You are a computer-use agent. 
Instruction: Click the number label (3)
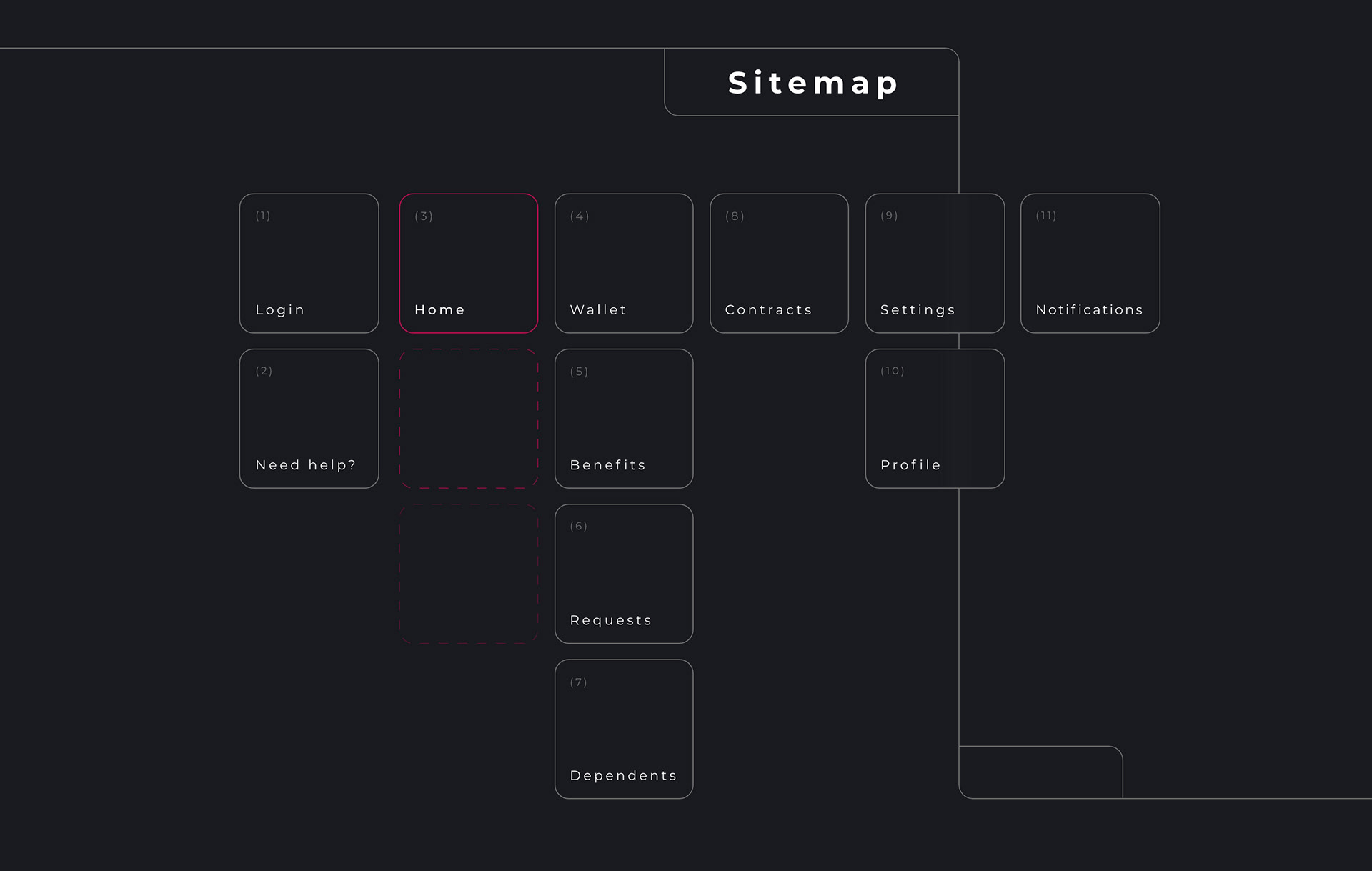pyautogui.click(x=424, y=216)
